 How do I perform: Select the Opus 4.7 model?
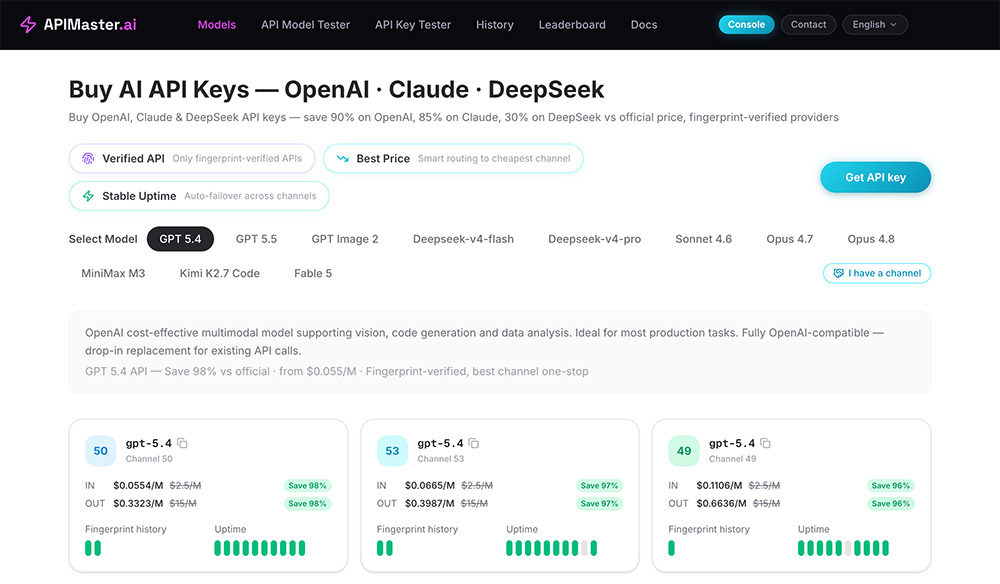(x=790, y=239)
